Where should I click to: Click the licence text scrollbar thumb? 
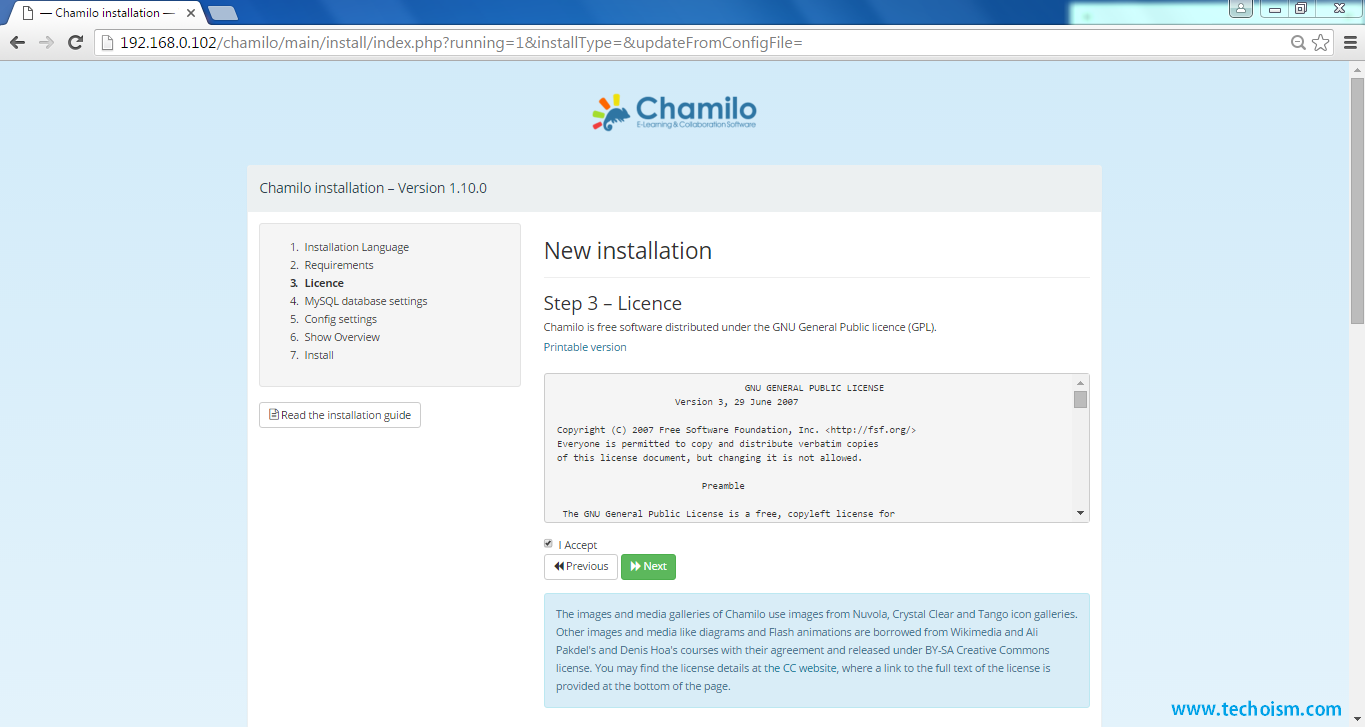point(1080,400)
